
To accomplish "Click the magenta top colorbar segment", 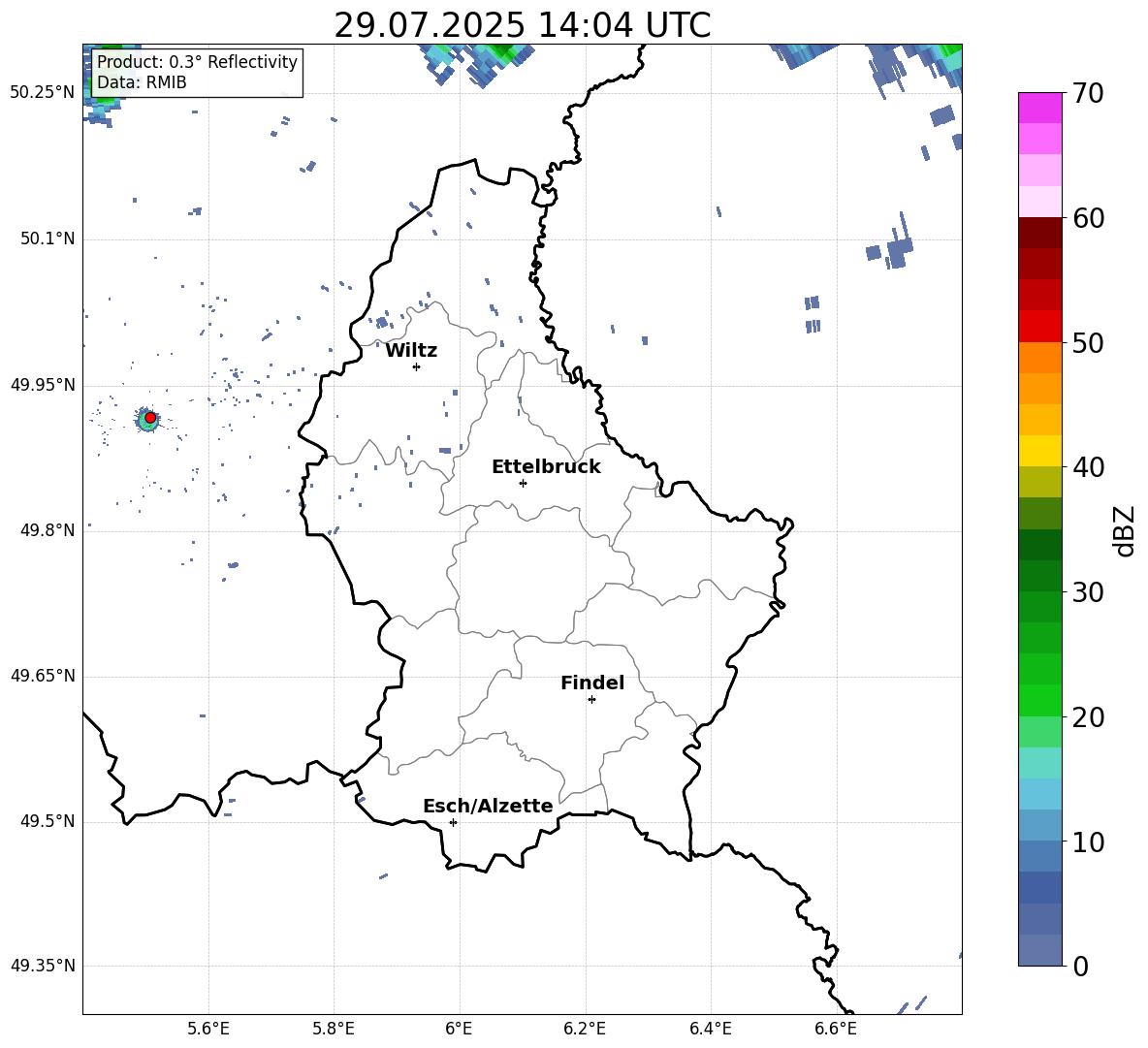I will pos(1040,109).
